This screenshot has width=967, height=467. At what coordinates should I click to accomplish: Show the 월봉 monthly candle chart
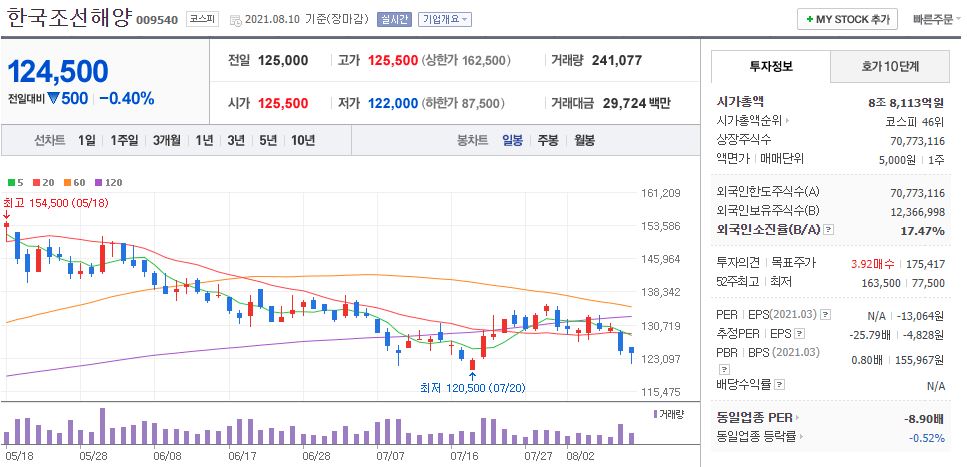point(584,141)
